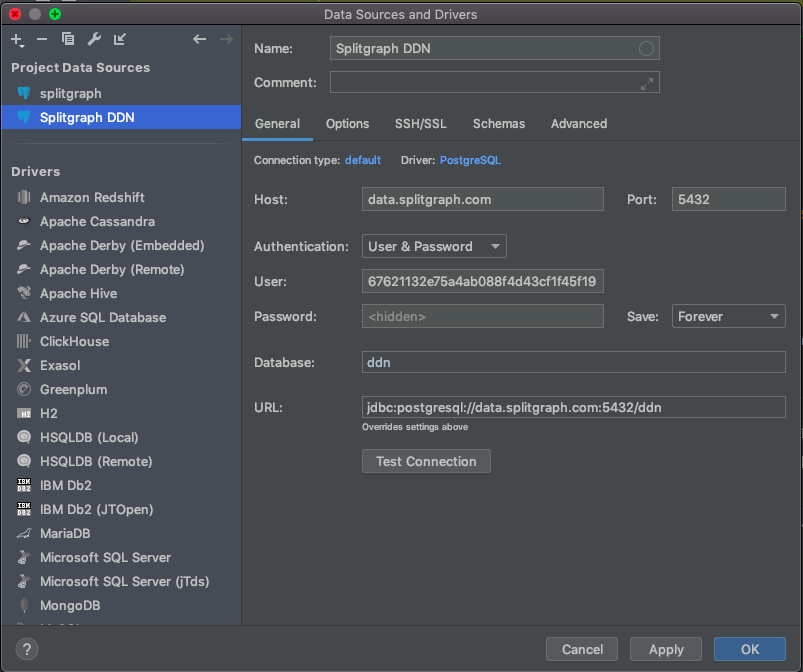The width and height of the screenshot is (803, 672).
Task: Go forward with right arrow
Action: pyautogui.click(x=226, y=39)
